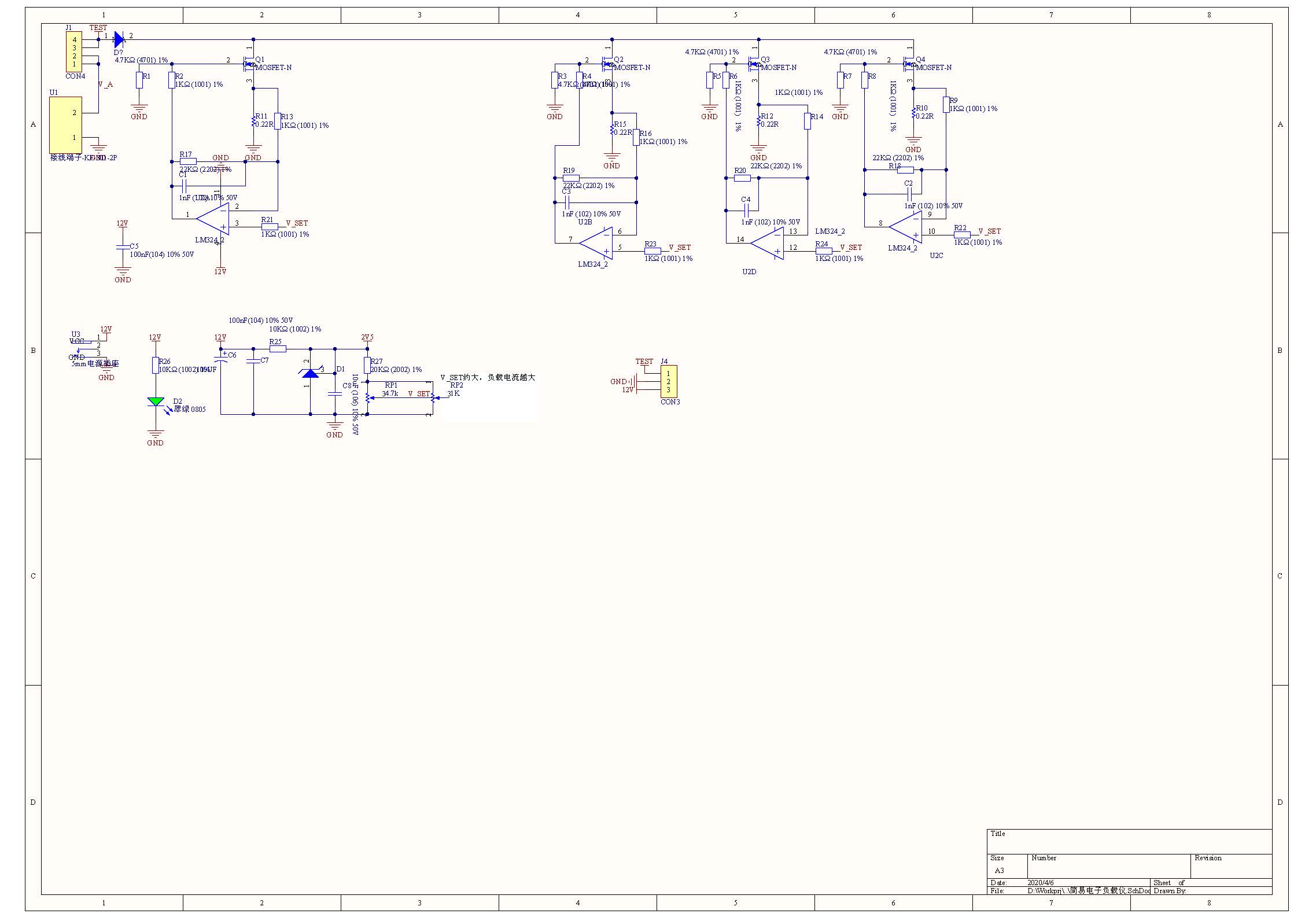Click the R25 resistor in the 2V5 reference circuit

point(278,349)
